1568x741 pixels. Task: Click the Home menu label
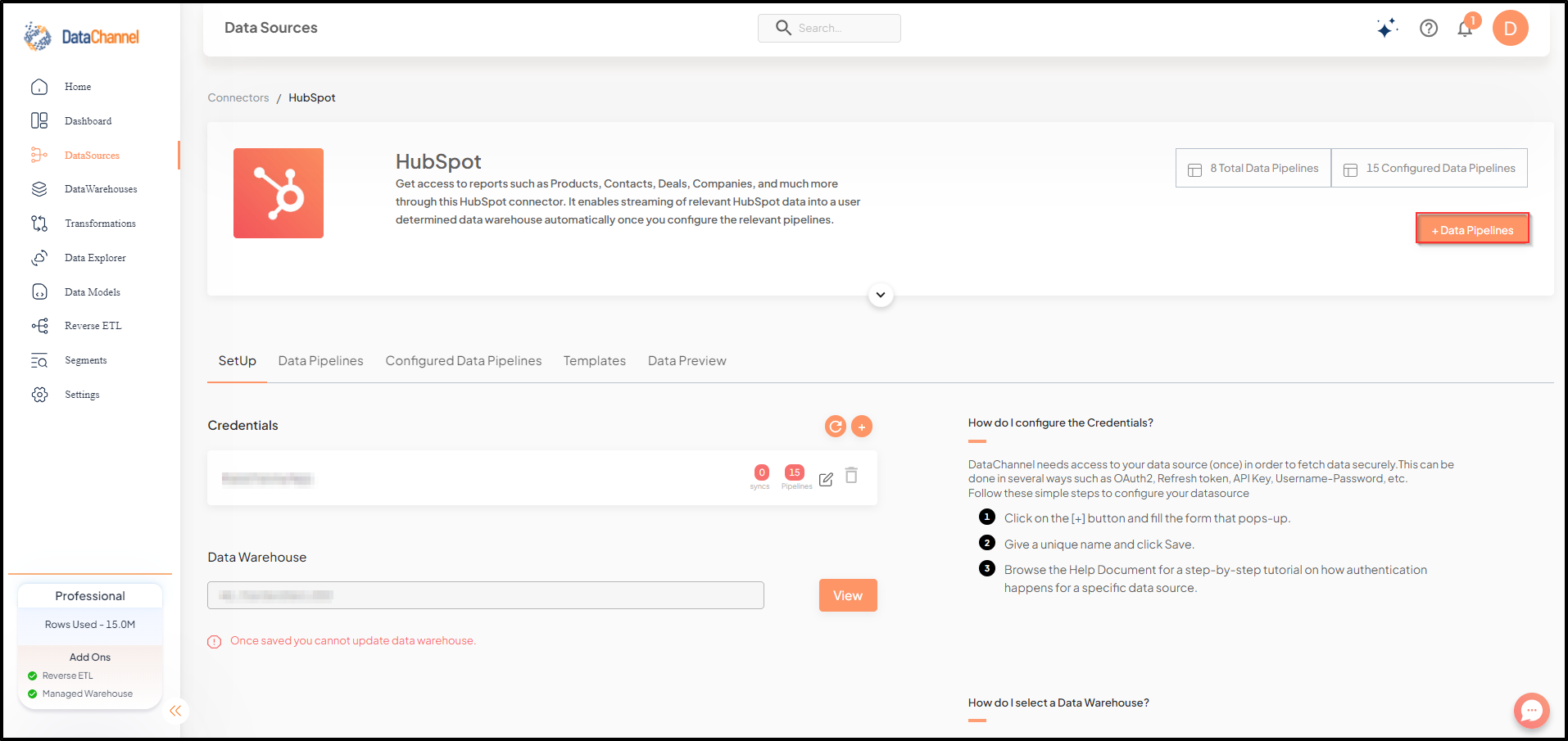click(x=78, y=87)
